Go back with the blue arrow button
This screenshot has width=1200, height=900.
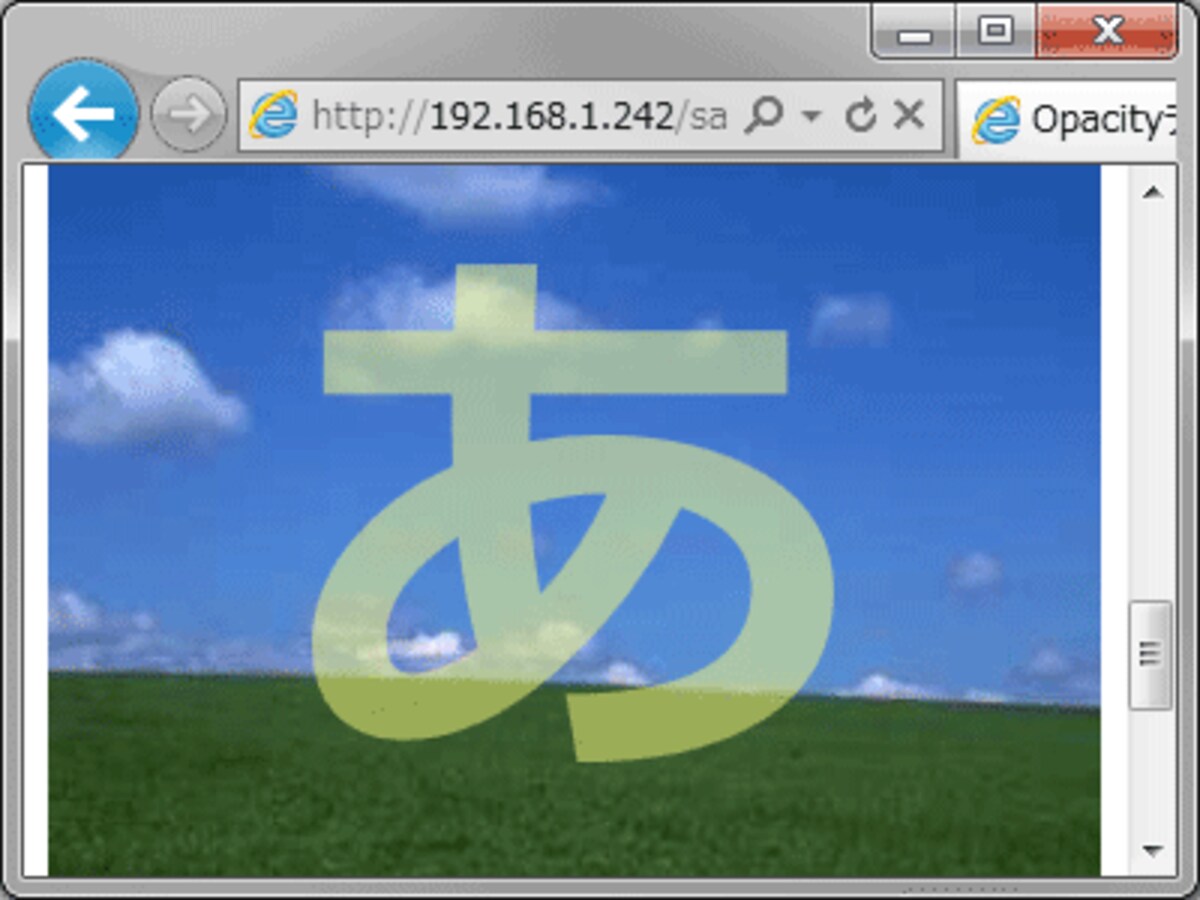[83, 114]
